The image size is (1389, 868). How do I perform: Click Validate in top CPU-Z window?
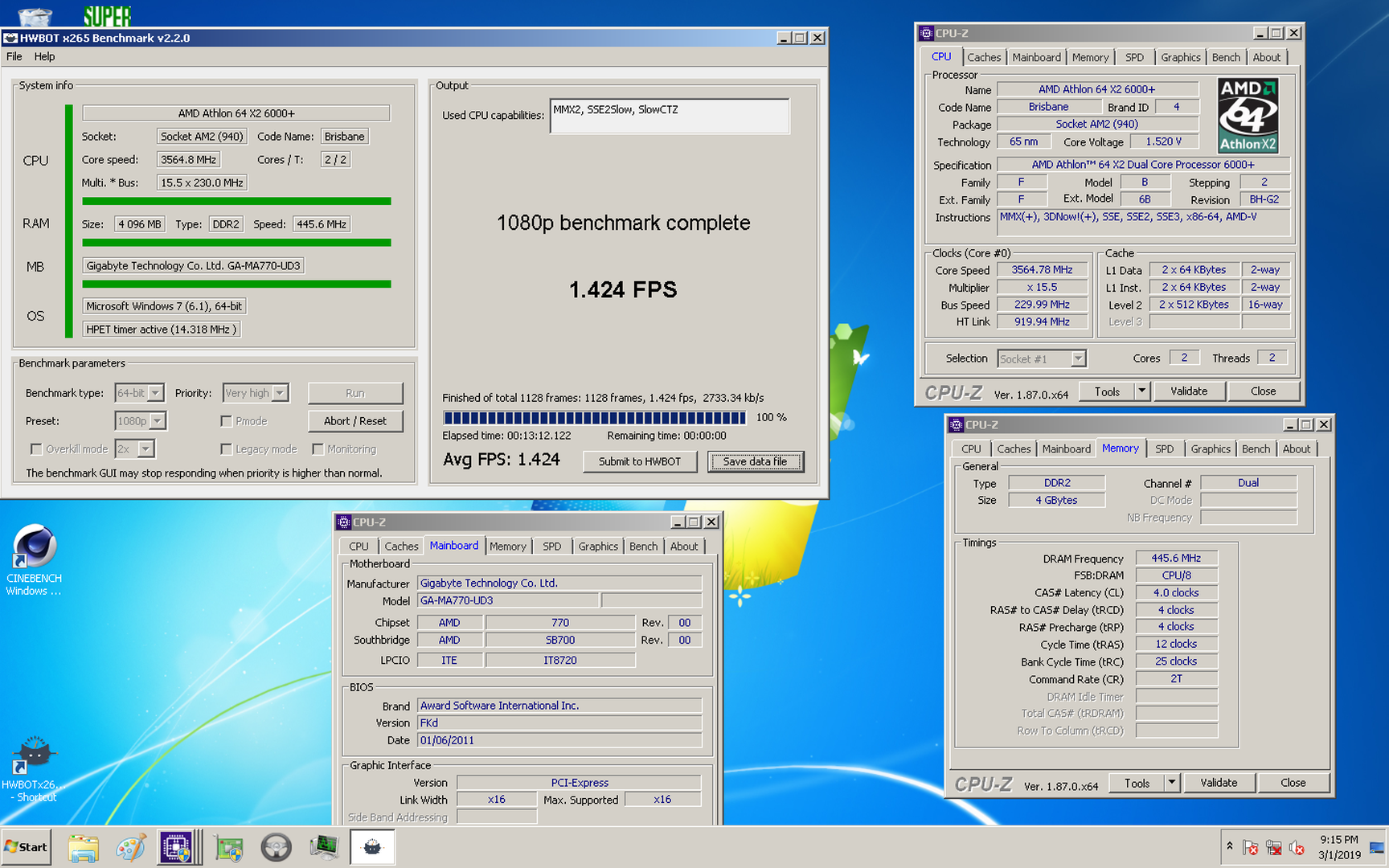[1189, 391]
